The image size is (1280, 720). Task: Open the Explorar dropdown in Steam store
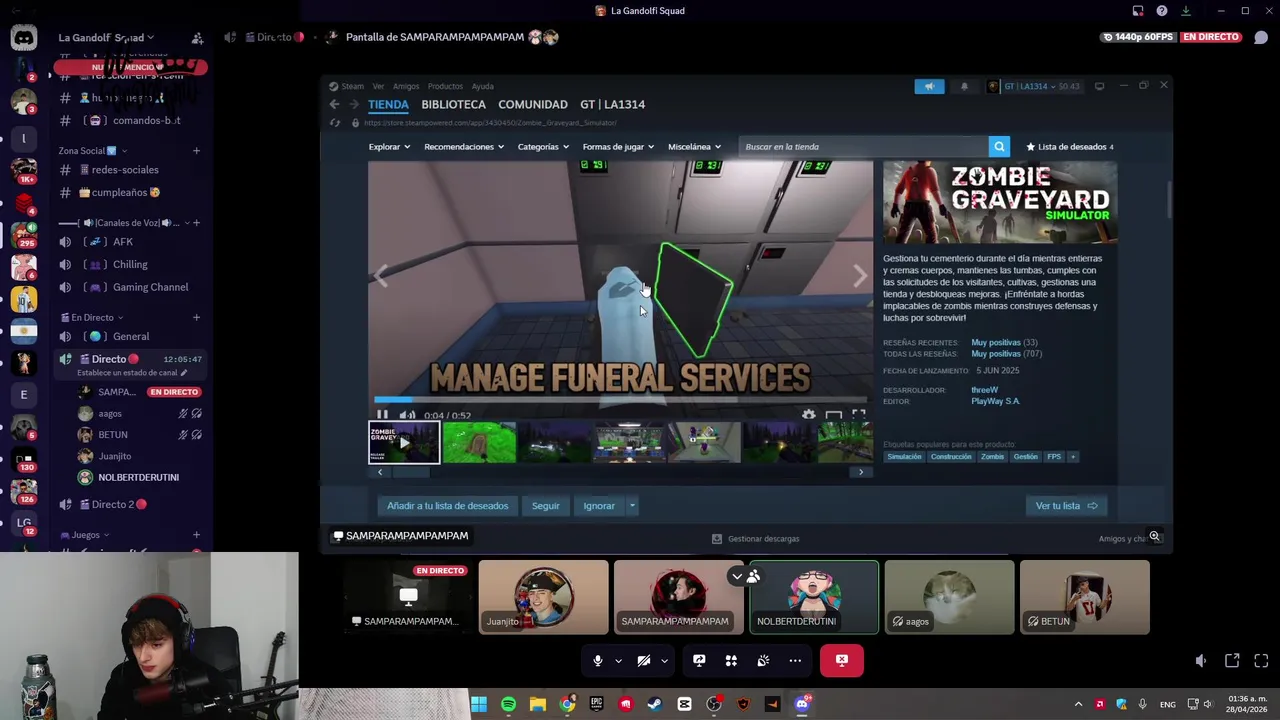pos(389,147)
